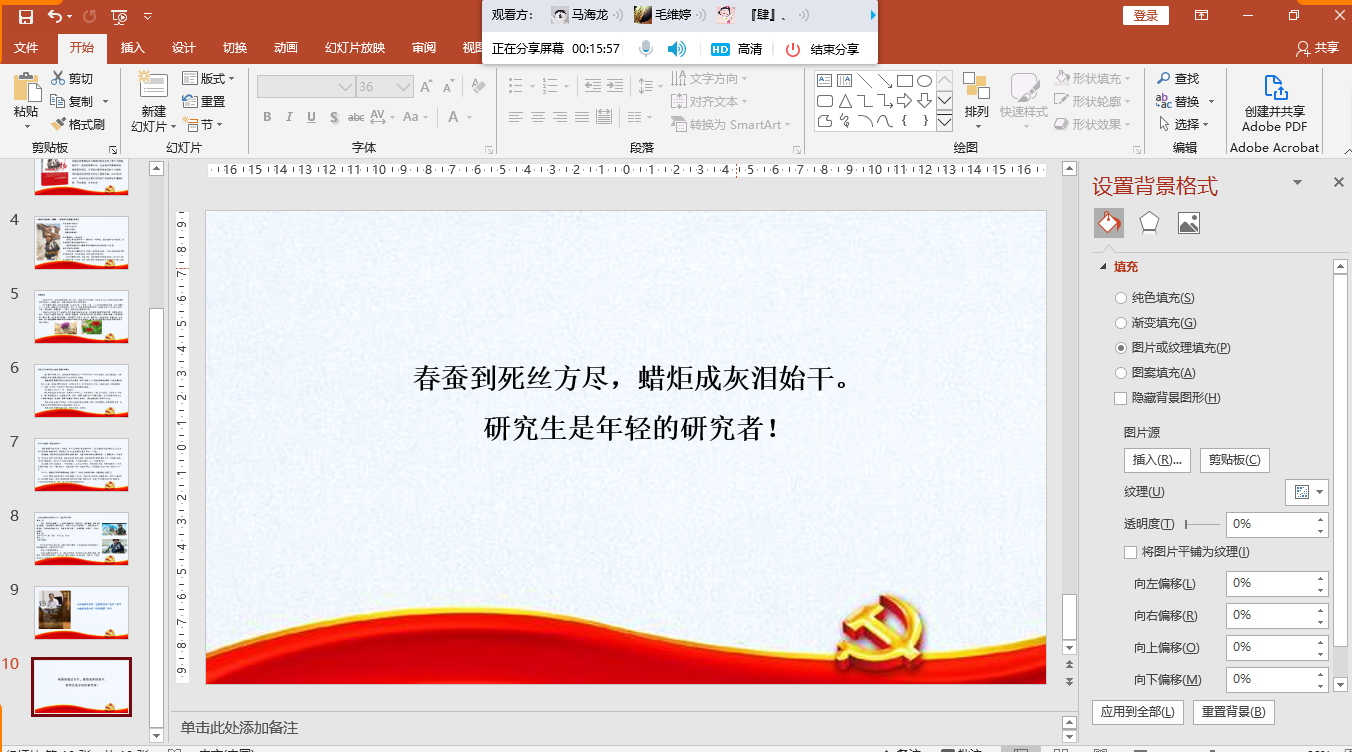Select slide 9 thumbnail
The image size is (1352, 752).
pos(81,612)
